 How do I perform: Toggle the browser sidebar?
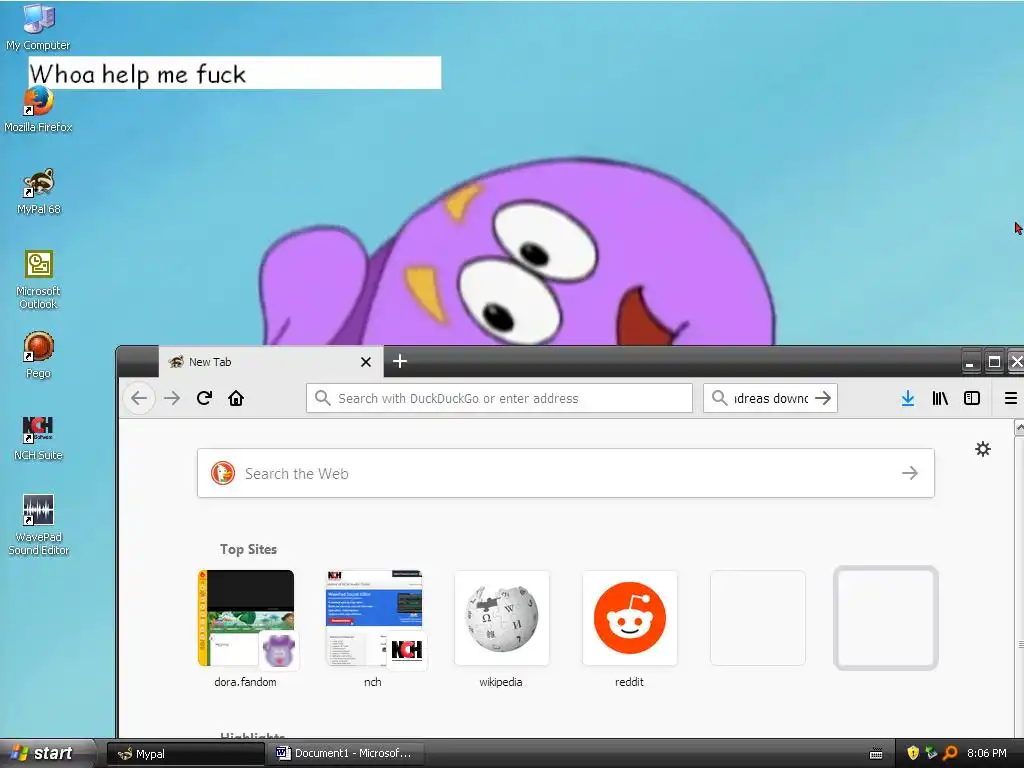pos(972,398)
